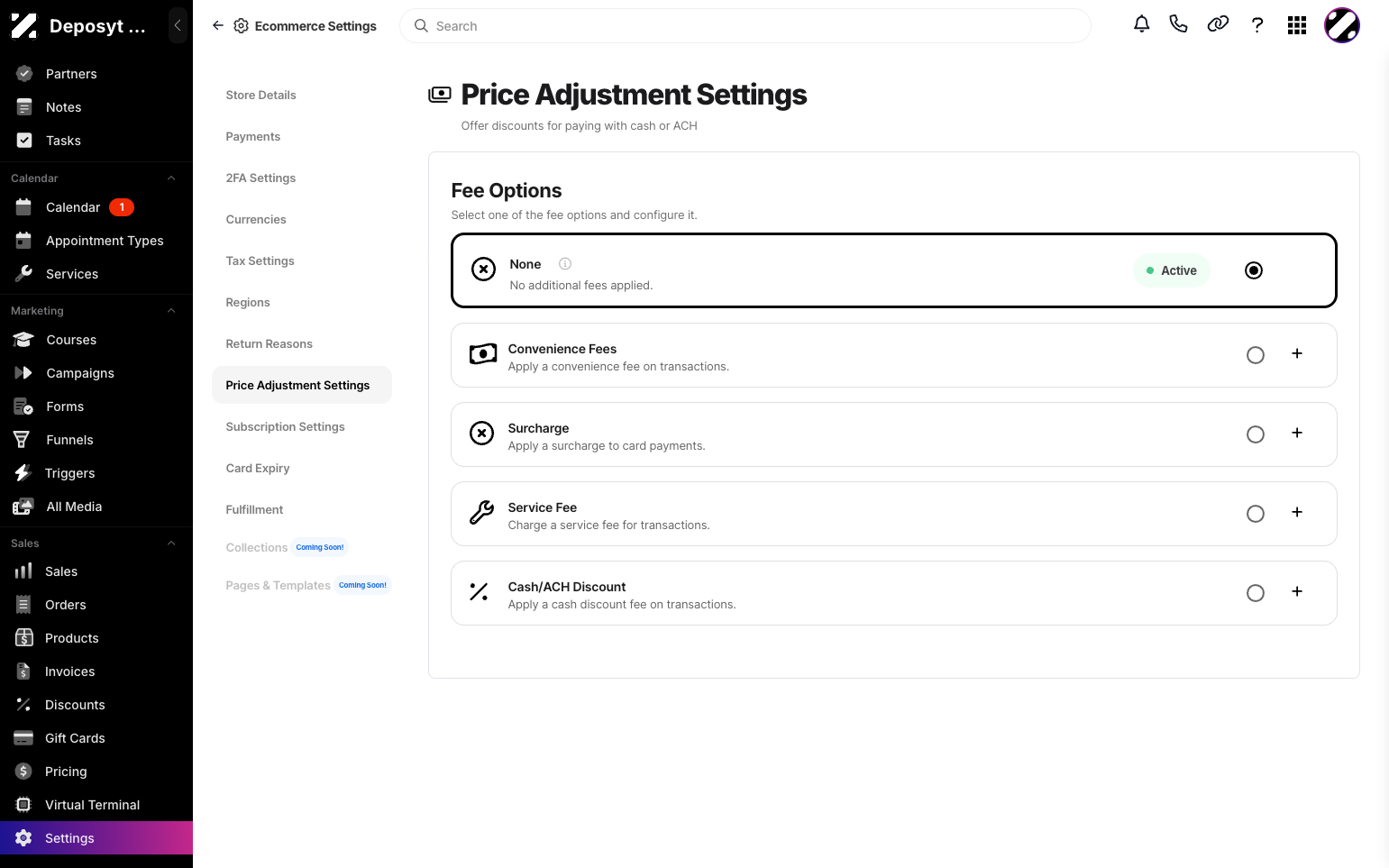Go back using the left arrow
Image resolution: width=1389 pixels, height=868 pixels.
(217, 25)
